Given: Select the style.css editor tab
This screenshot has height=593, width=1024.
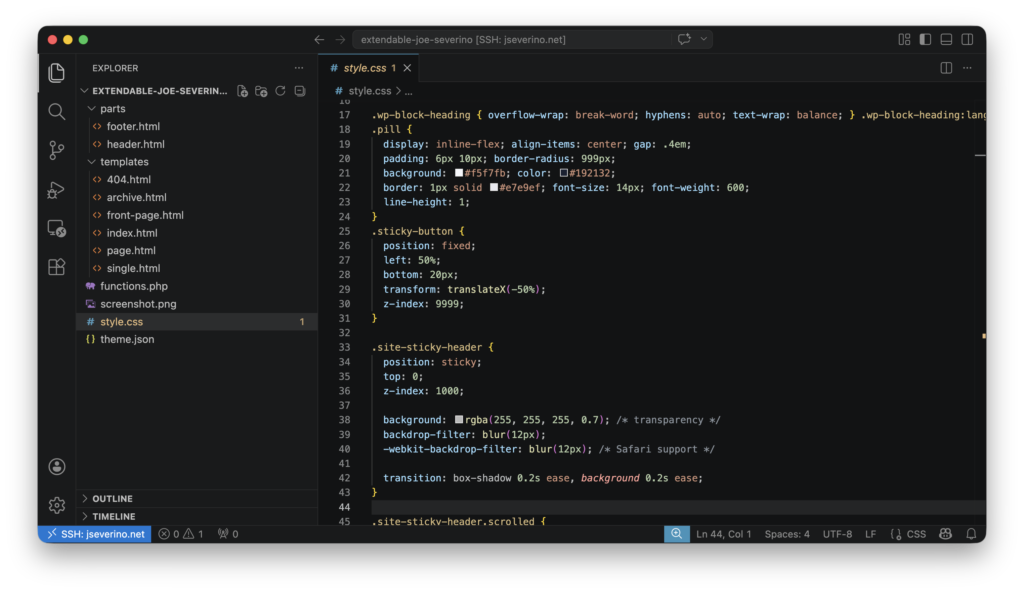Looking at the screenshot, I should 364,68.
